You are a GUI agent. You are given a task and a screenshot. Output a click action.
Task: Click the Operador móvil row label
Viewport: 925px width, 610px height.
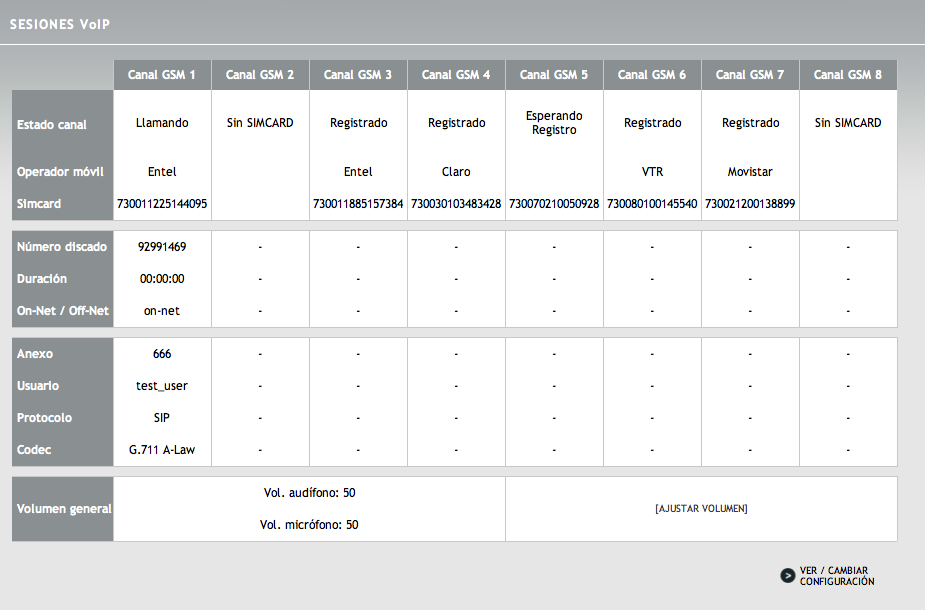click(x=60, y=172)
